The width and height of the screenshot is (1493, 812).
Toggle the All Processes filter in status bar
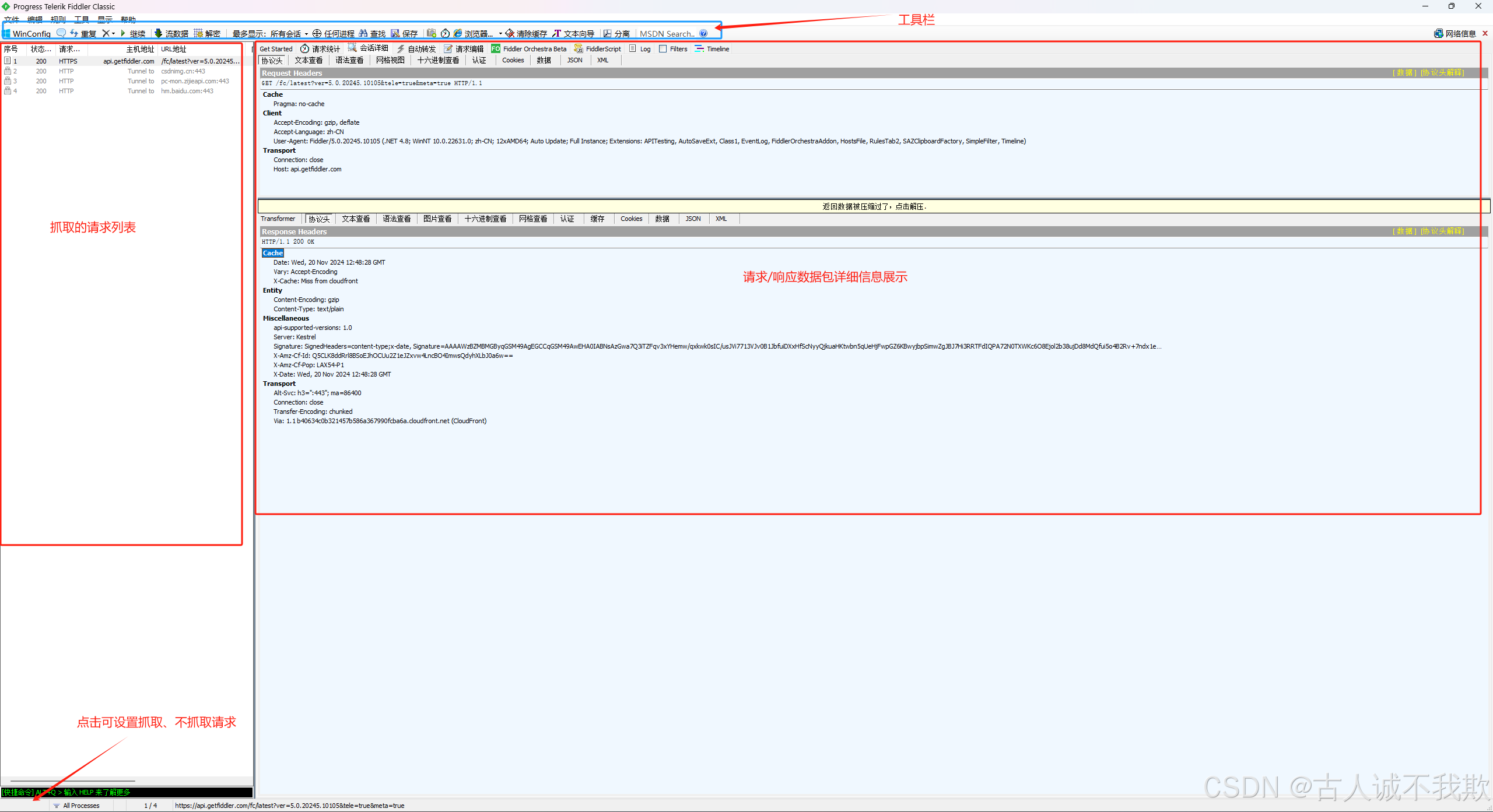(x=80, y=806)
